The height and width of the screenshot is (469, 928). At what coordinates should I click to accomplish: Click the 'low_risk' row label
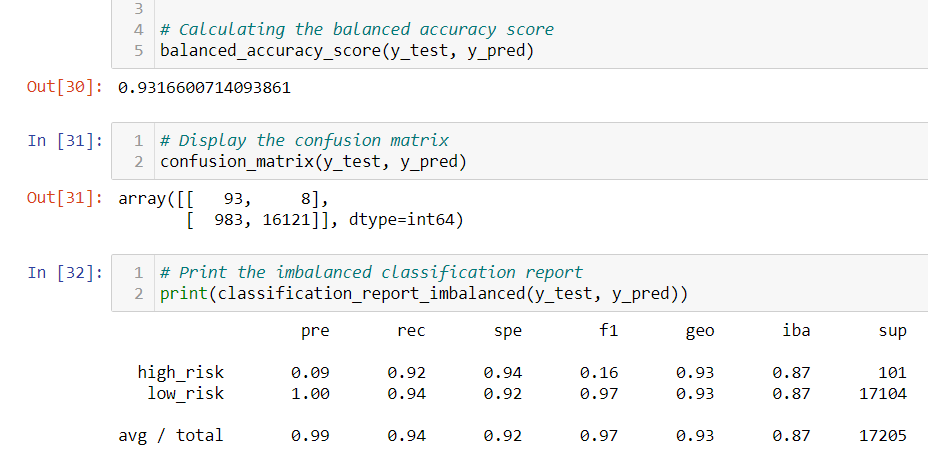tap(186, 394)
